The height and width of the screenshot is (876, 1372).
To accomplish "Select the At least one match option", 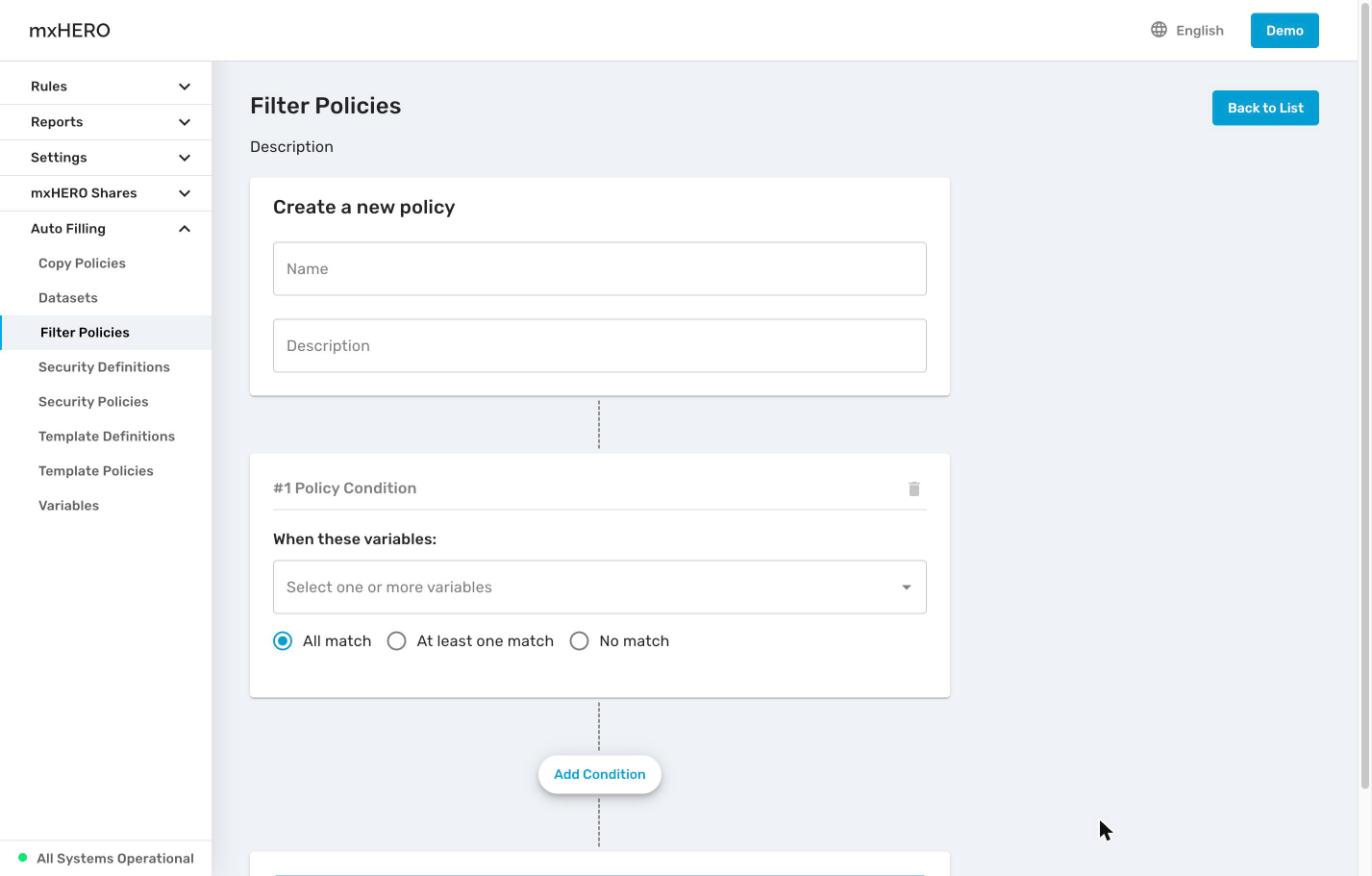I will (x=397, y=641).
